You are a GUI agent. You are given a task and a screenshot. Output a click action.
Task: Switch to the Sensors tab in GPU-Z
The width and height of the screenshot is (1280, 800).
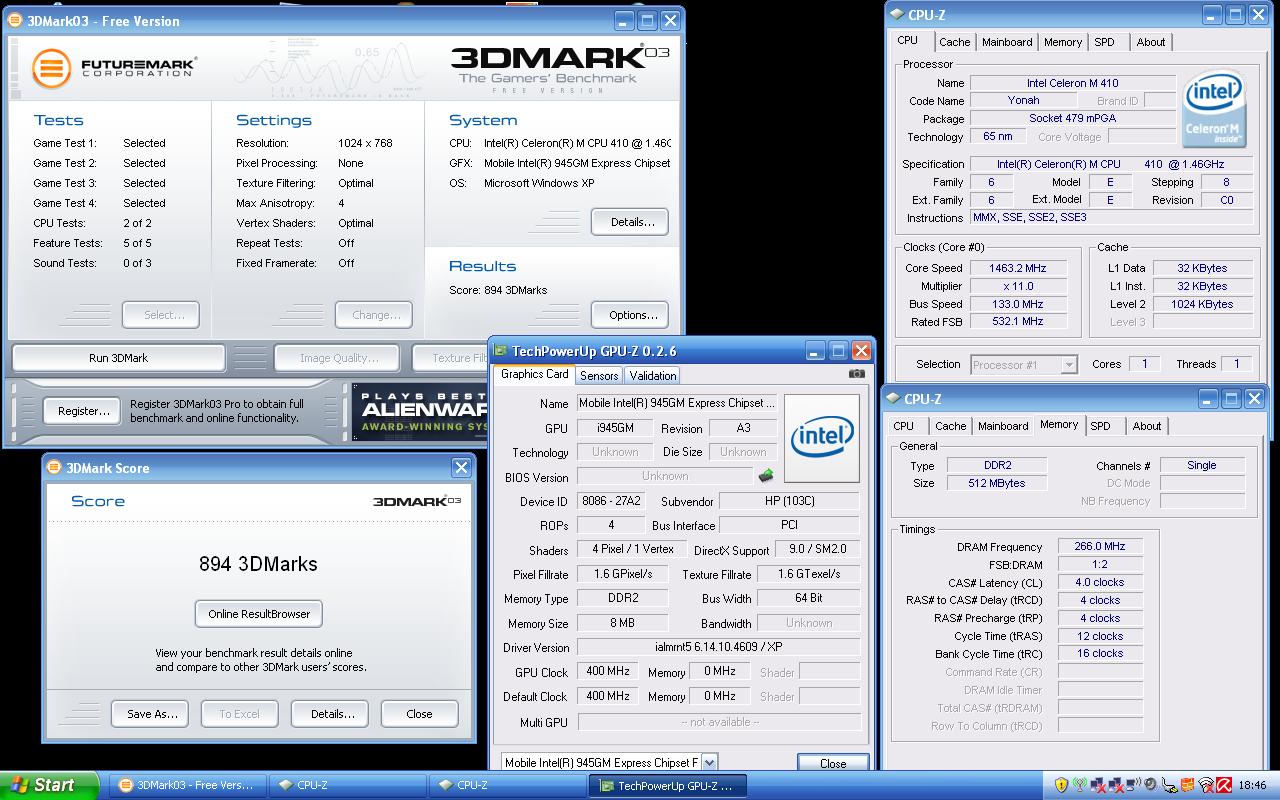tap(599, 375)
